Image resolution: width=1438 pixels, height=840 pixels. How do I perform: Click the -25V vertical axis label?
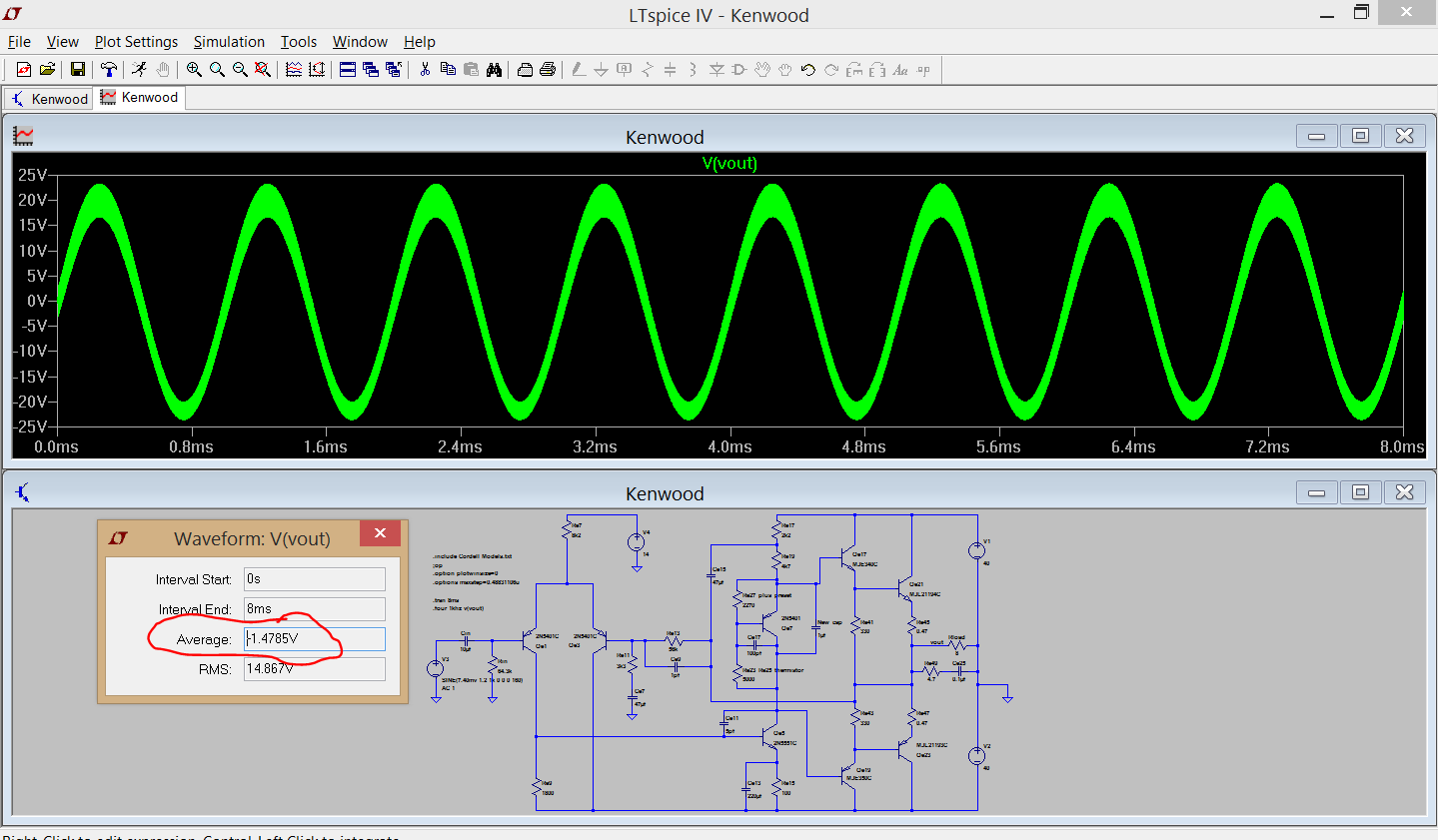pyautogui.click(x=30, y=426)
